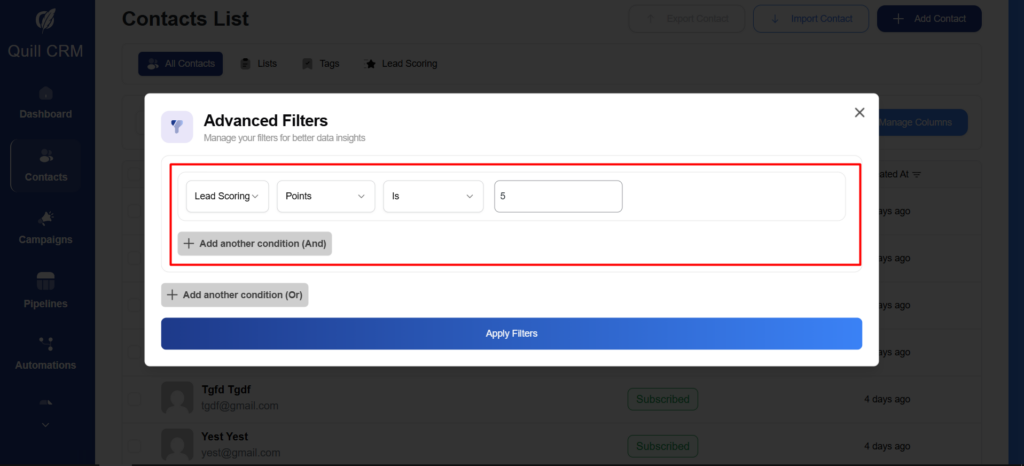Focus the filter value field containing 5
1024x466 pixels.
tap(558, 197)
